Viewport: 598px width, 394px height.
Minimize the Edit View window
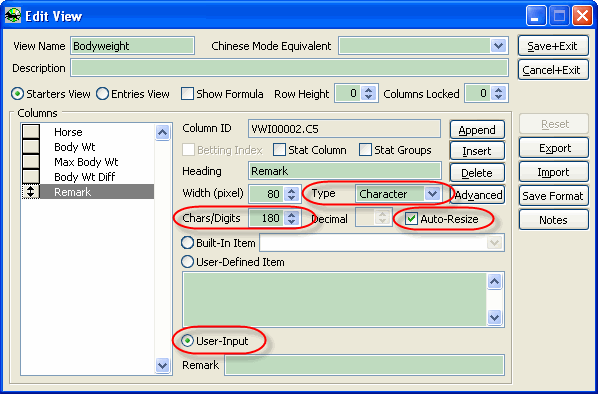536,16
